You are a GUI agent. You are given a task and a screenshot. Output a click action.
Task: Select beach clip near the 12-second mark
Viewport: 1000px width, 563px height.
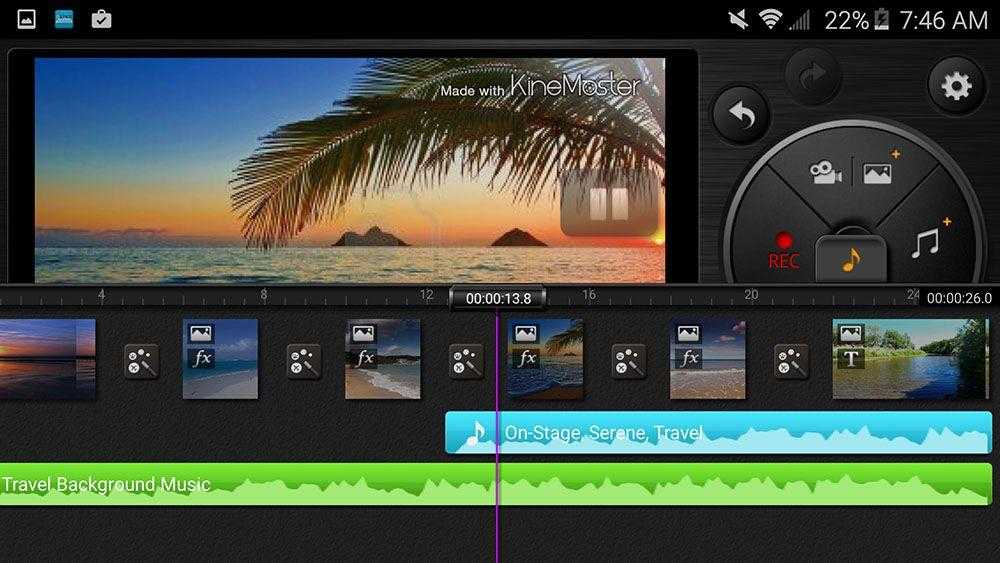tap(383, 359)
